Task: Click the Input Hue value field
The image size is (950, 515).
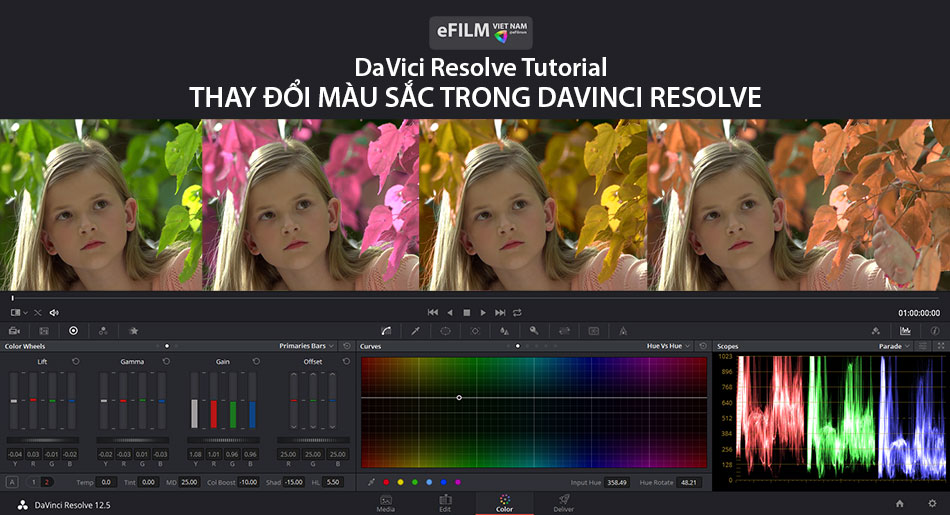Action: tap(617, 482)
